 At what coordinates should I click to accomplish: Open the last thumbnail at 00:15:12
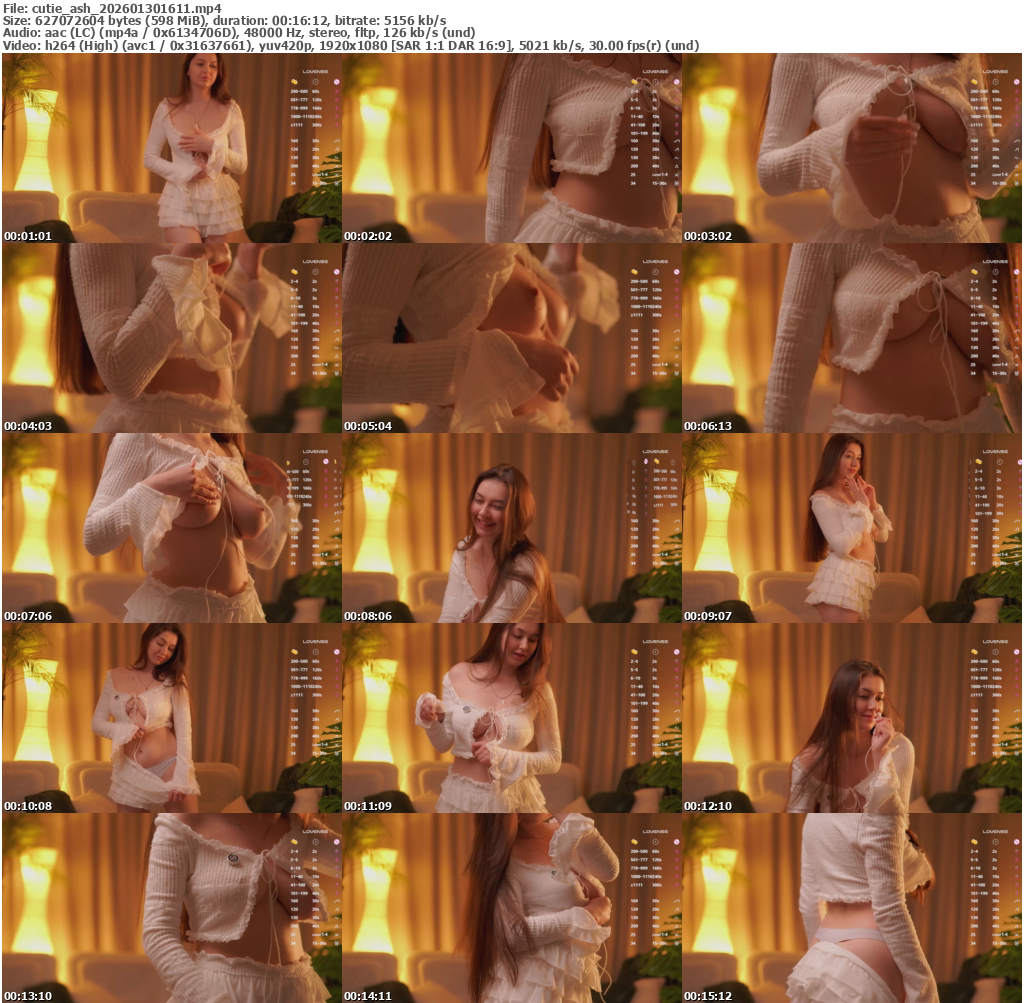tap(851, 907)
